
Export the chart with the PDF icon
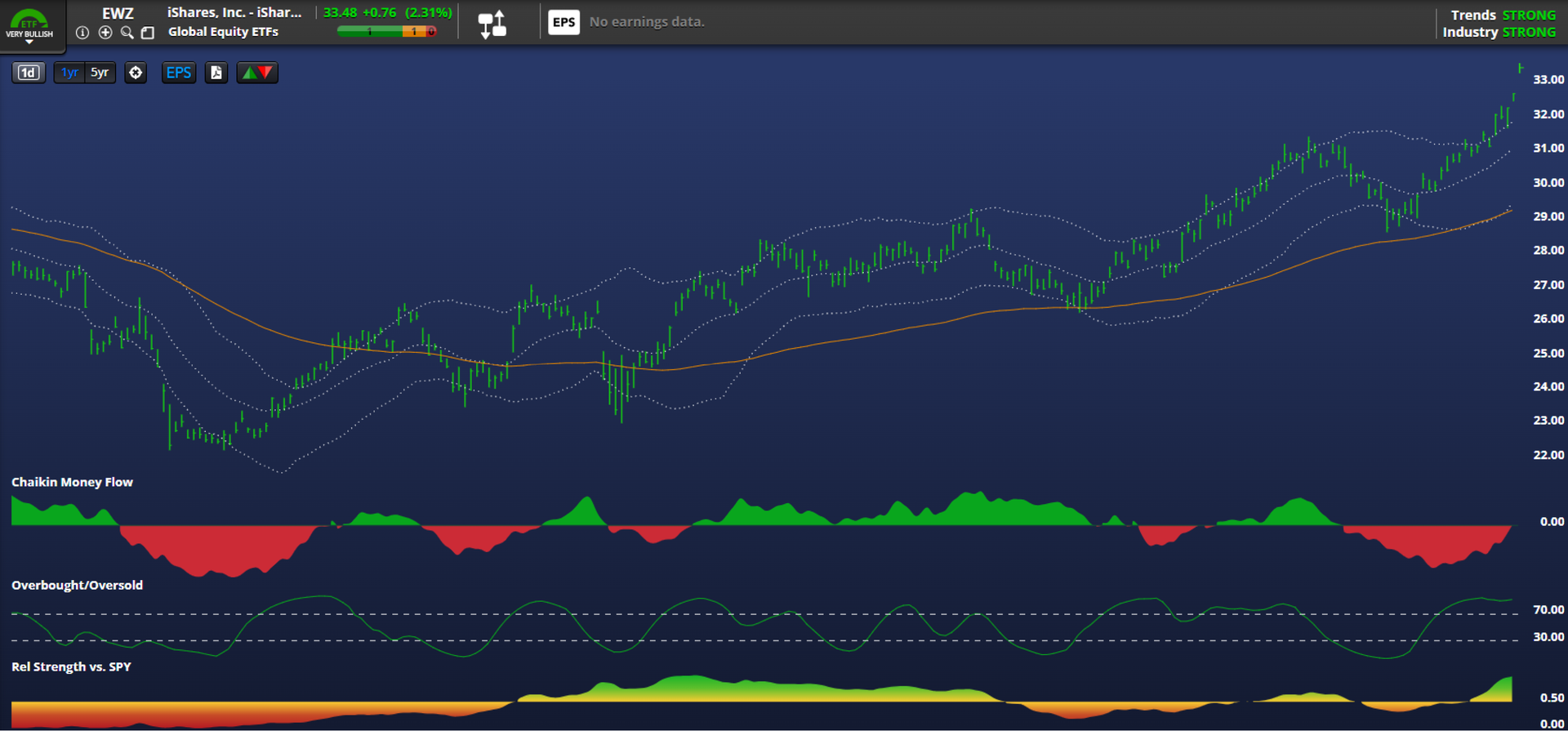coord(216,73)
